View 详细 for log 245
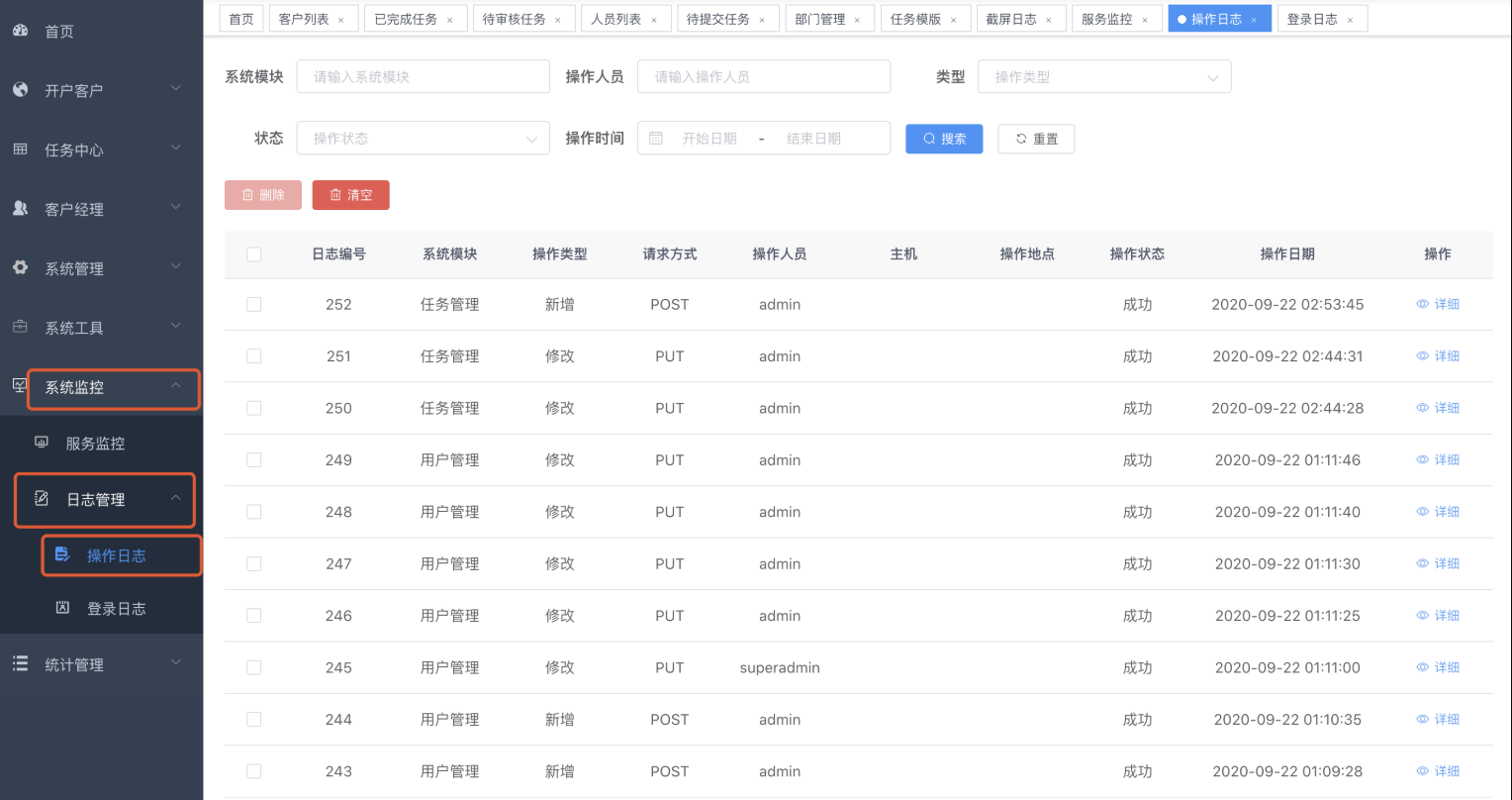The image size is (1512, 800). (x=1438, y=667)
